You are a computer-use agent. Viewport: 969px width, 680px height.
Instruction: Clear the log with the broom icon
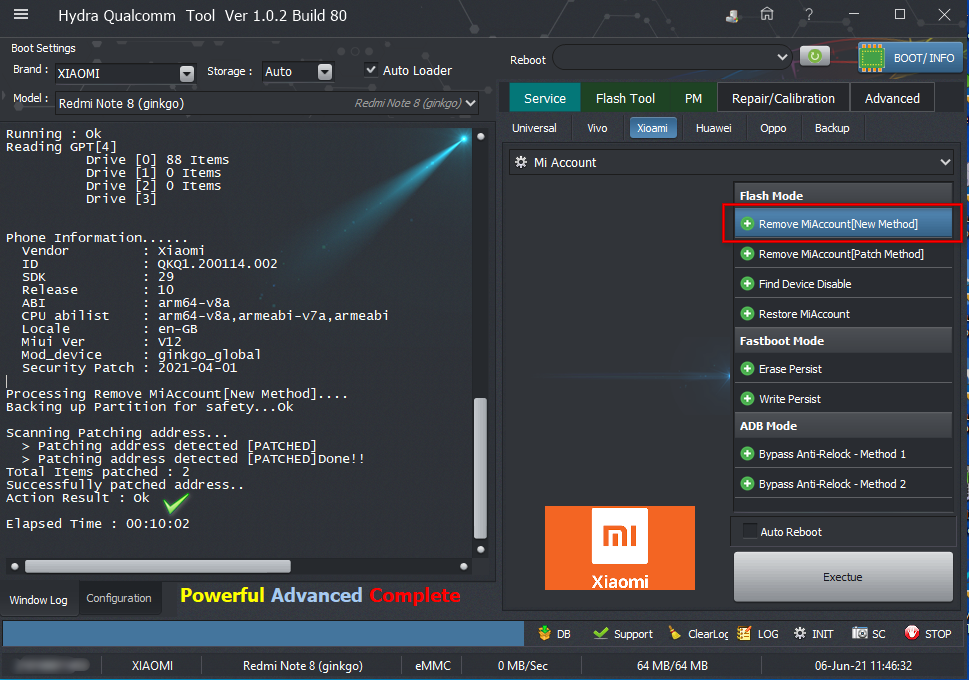coord(675,633)
